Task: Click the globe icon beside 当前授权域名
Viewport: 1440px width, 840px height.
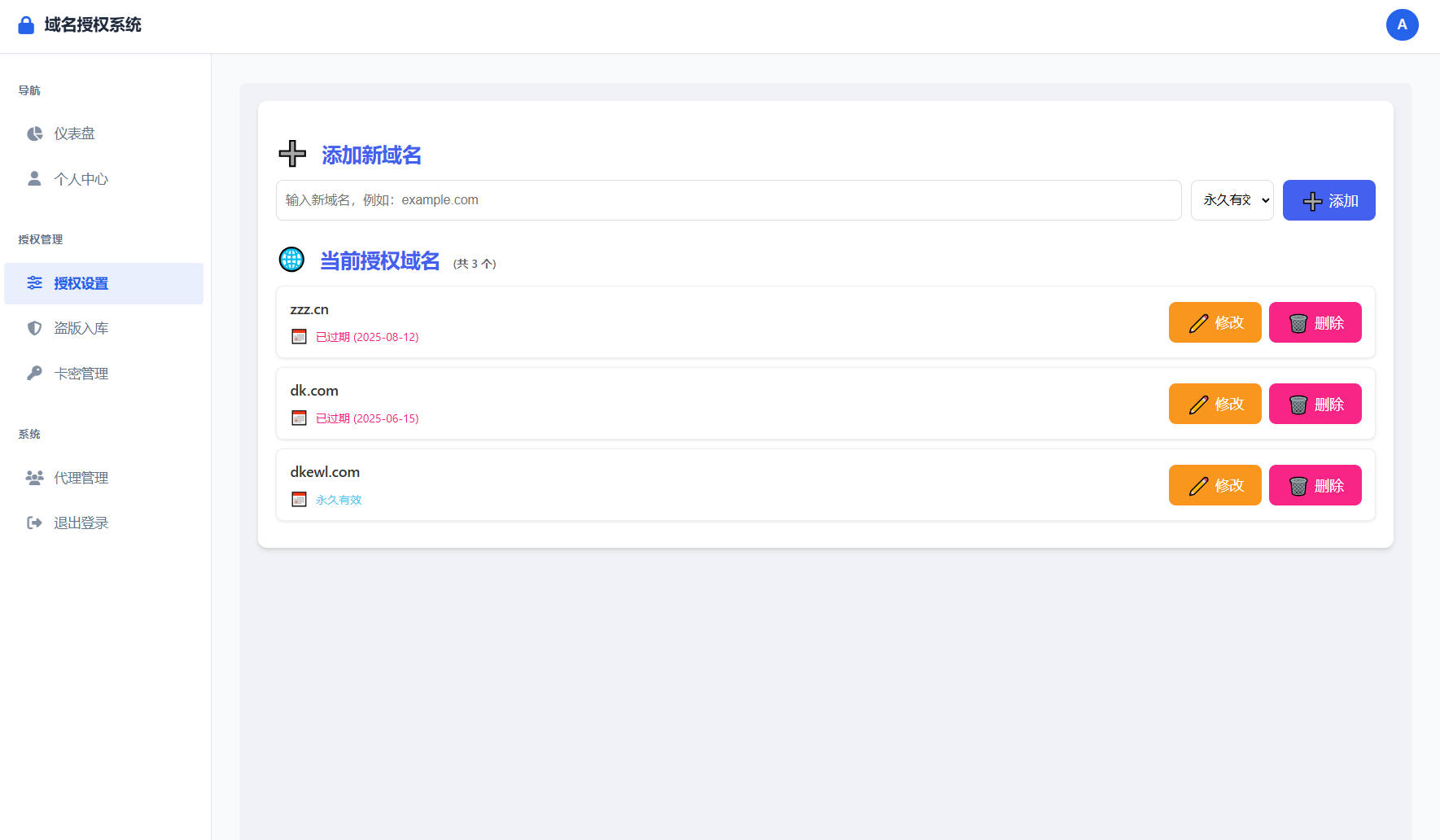Action: click(x=291, y=260)
